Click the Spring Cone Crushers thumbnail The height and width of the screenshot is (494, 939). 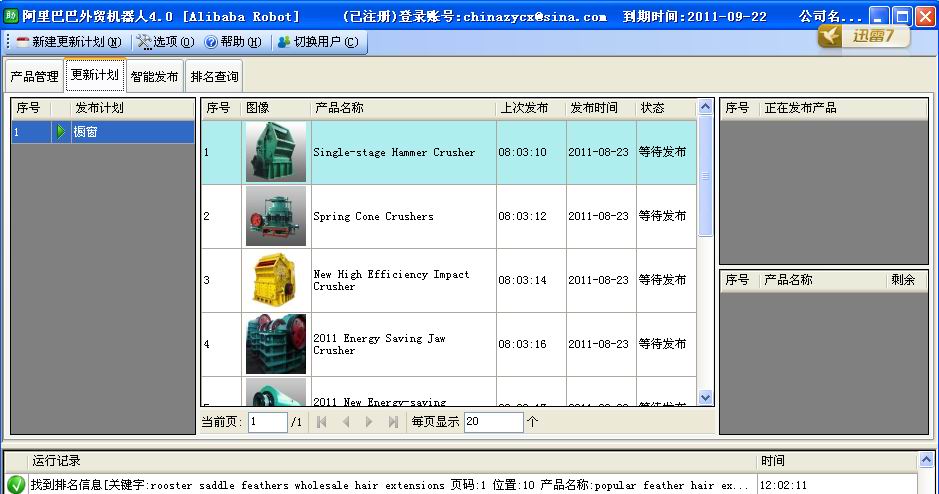point(276,216)
